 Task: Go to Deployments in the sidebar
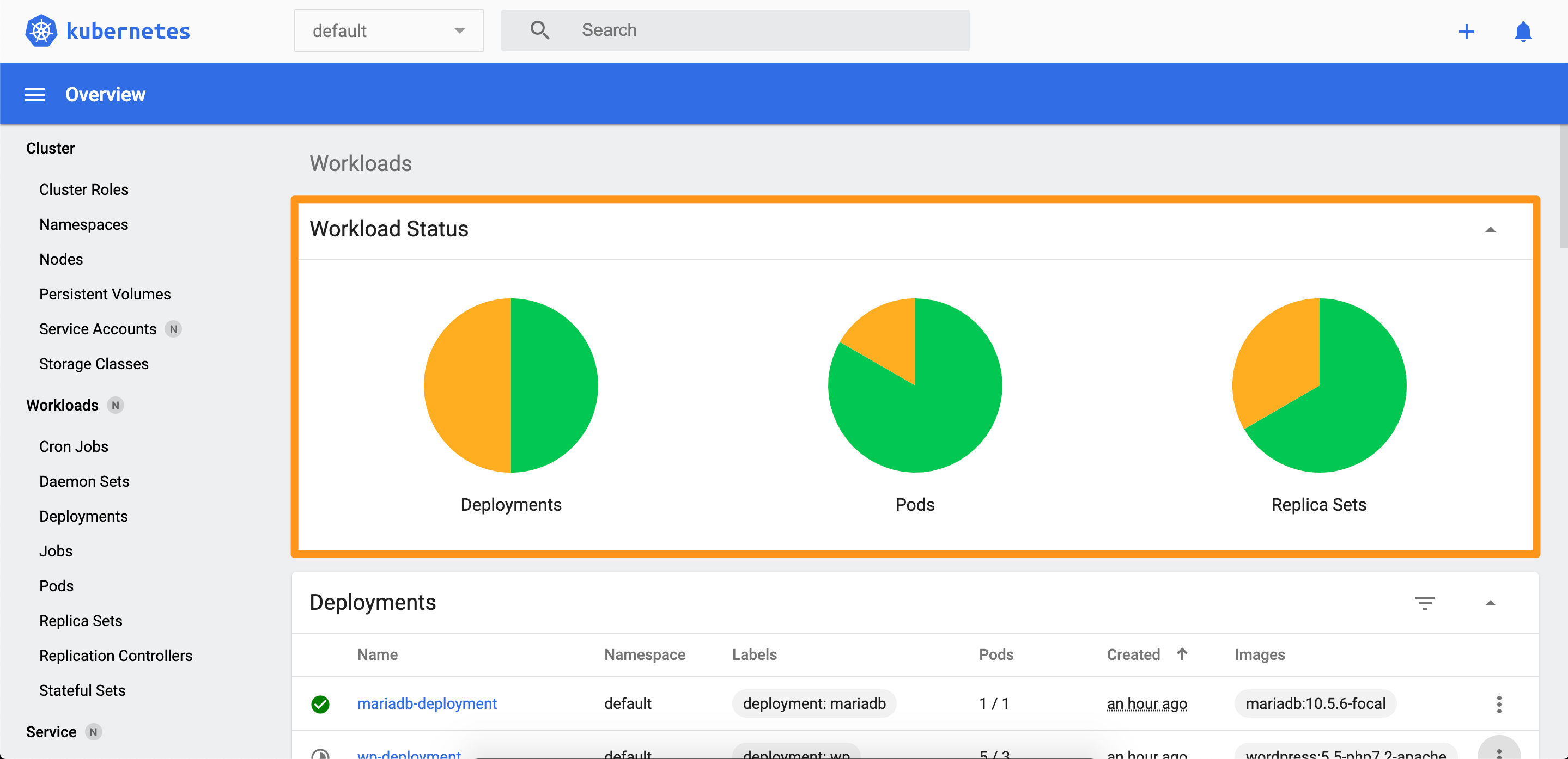83,516
